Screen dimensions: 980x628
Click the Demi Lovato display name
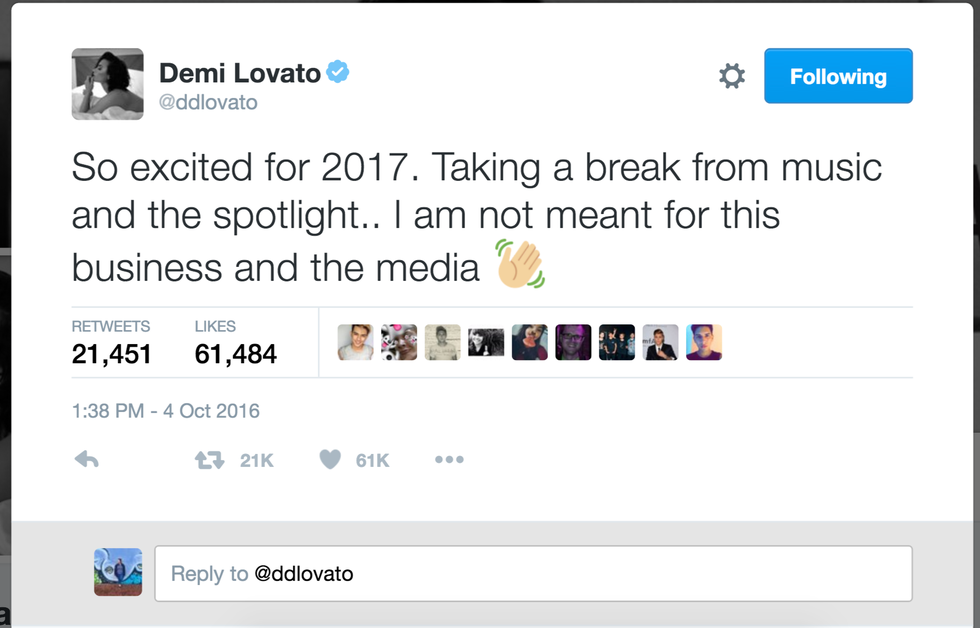(240, 73)
